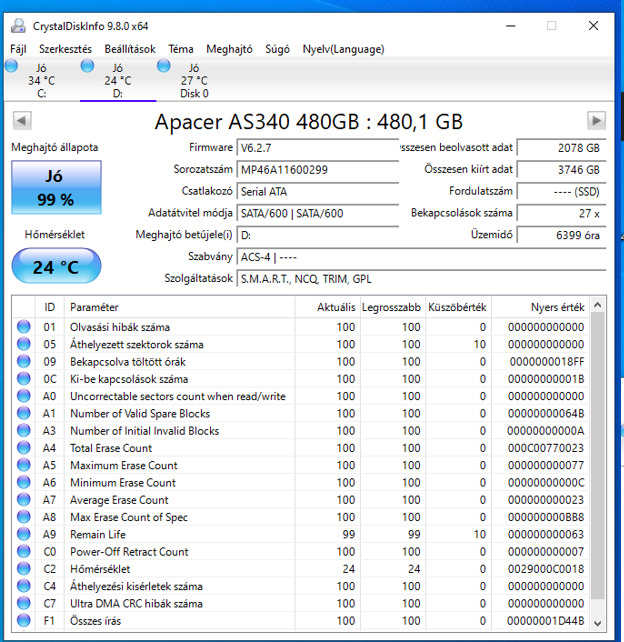Open the Meghajtó menu
This screenshot has width=624, height=642.
229,49
